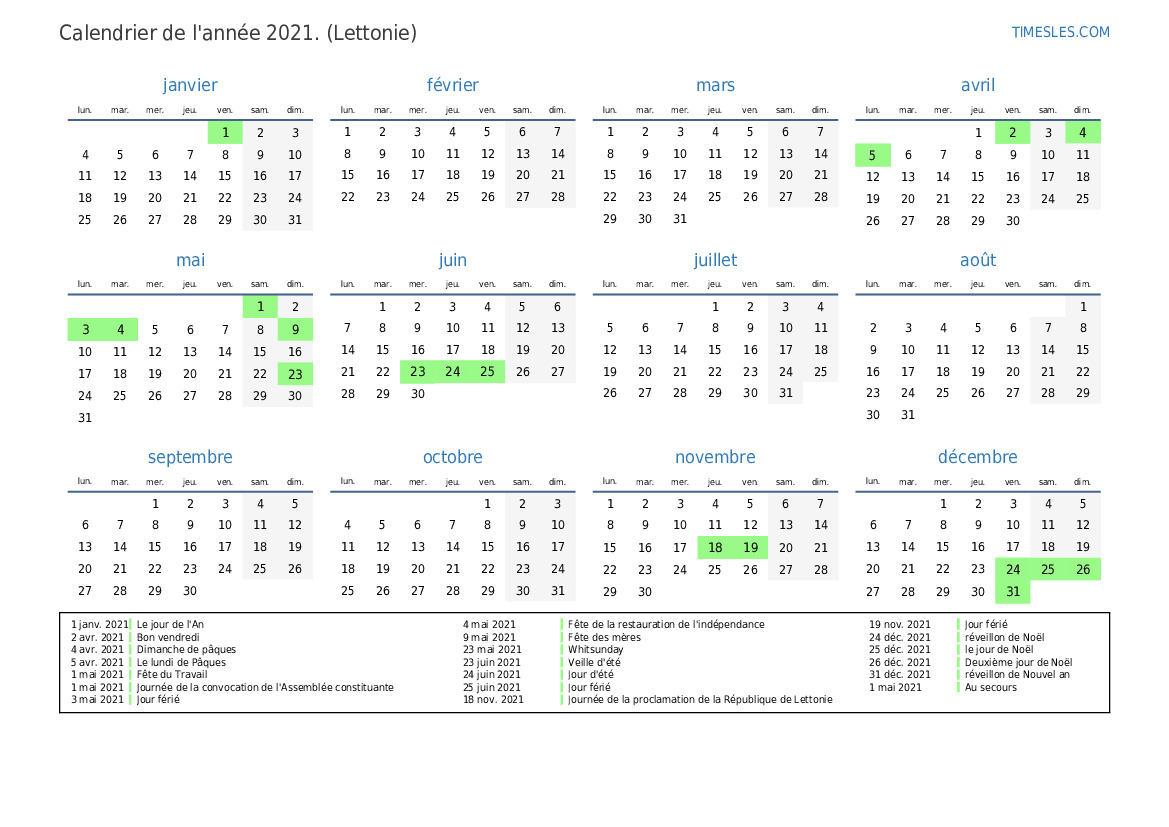Click legend entry 'Le jour de l'An'

pos(170,624)
